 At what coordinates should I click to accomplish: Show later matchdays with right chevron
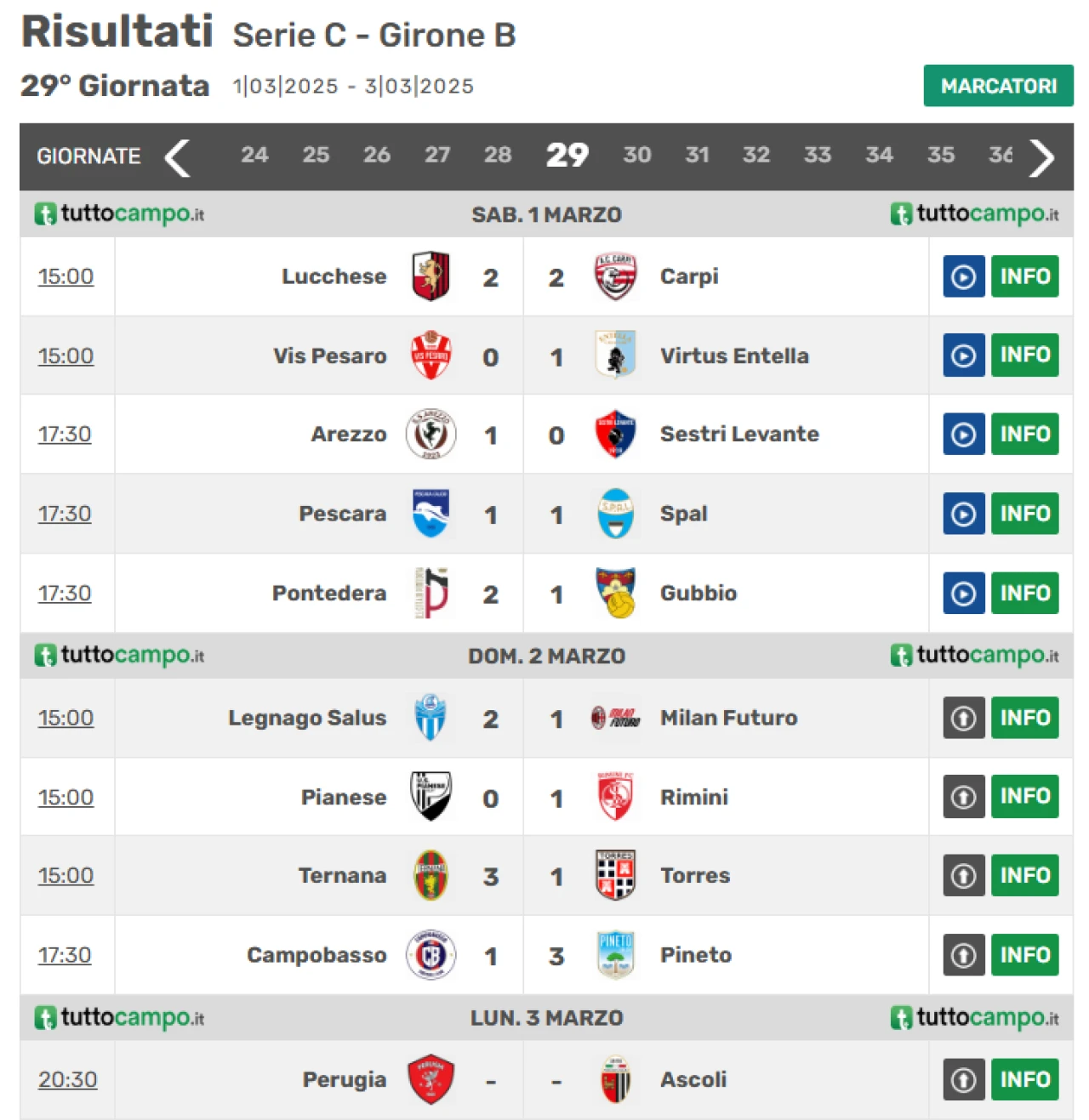pos(1041,157)
